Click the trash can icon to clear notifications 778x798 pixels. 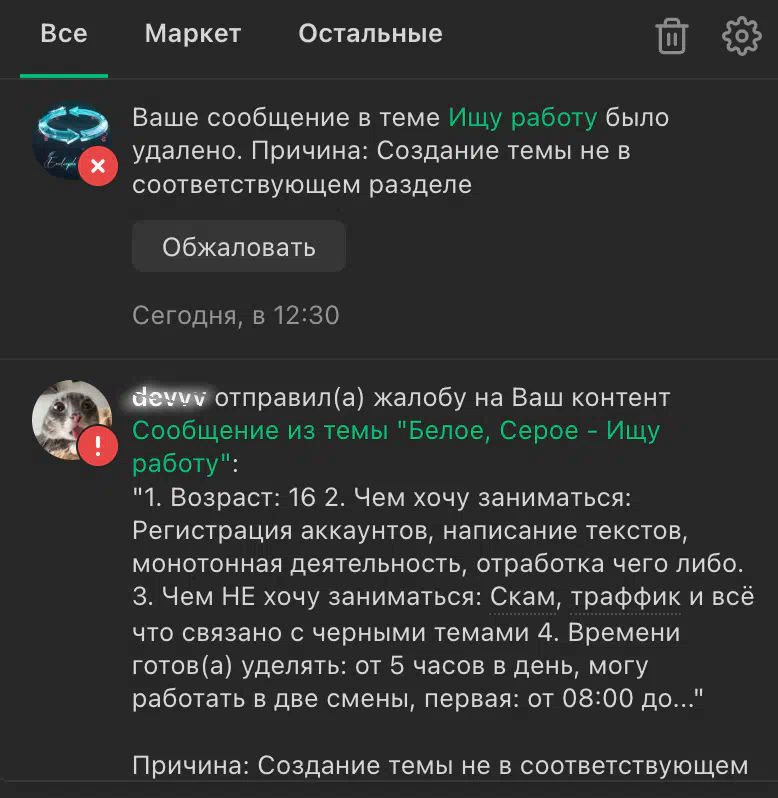(x=672, y=36)
